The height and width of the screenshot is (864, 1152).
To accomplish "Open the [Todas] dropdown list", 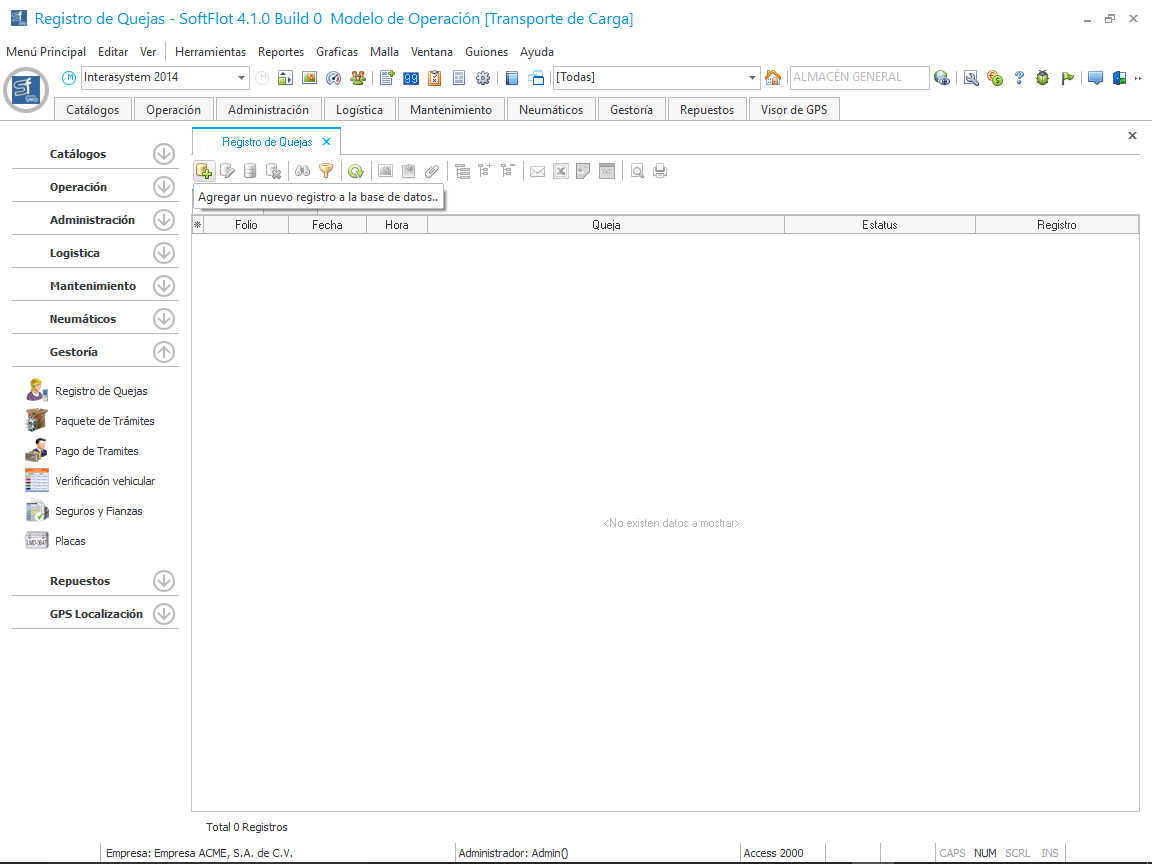I will (x=753, y=78).
